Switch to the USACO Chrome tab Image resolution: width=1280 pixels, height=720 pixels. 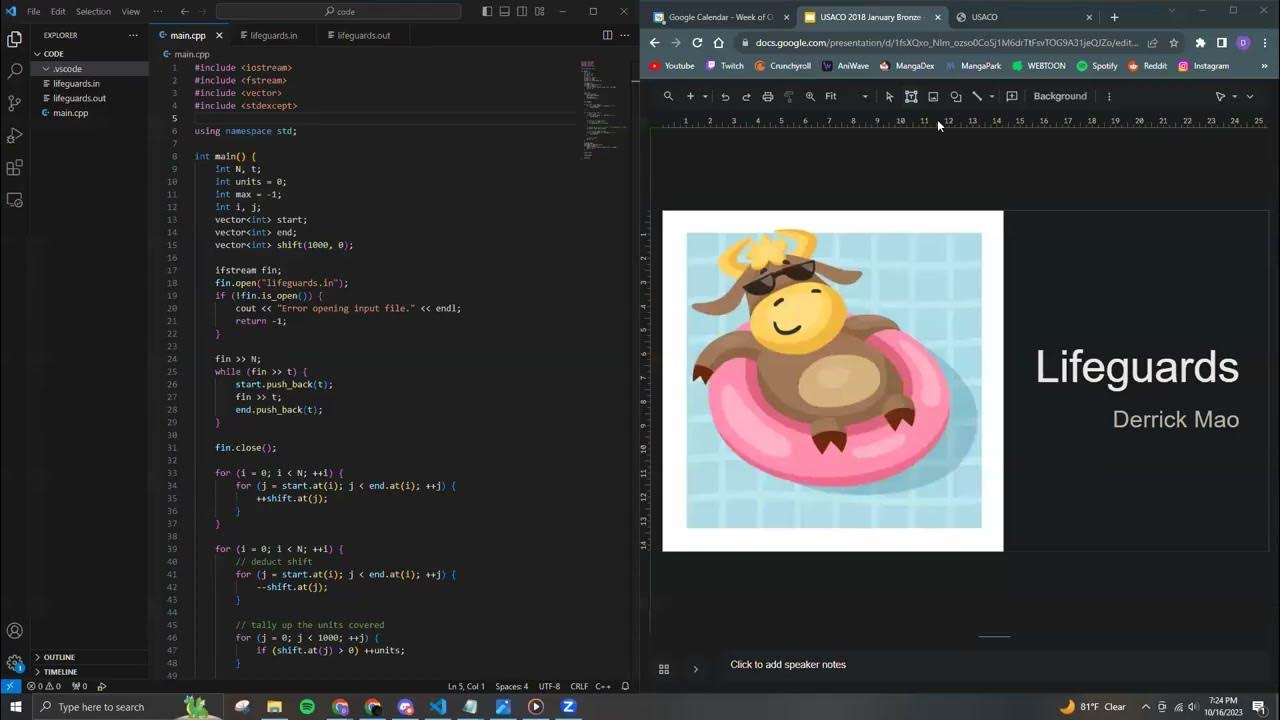1022,17
